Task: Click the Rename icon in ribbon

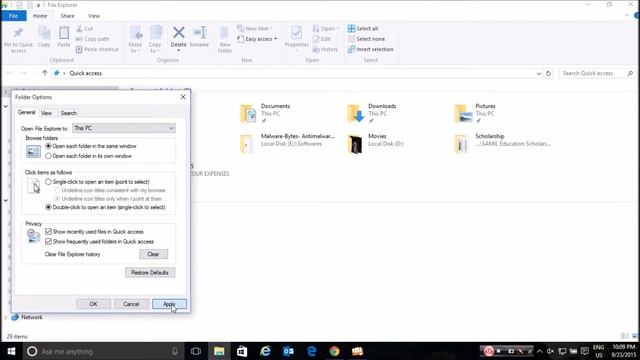Action: coord(200,37)
